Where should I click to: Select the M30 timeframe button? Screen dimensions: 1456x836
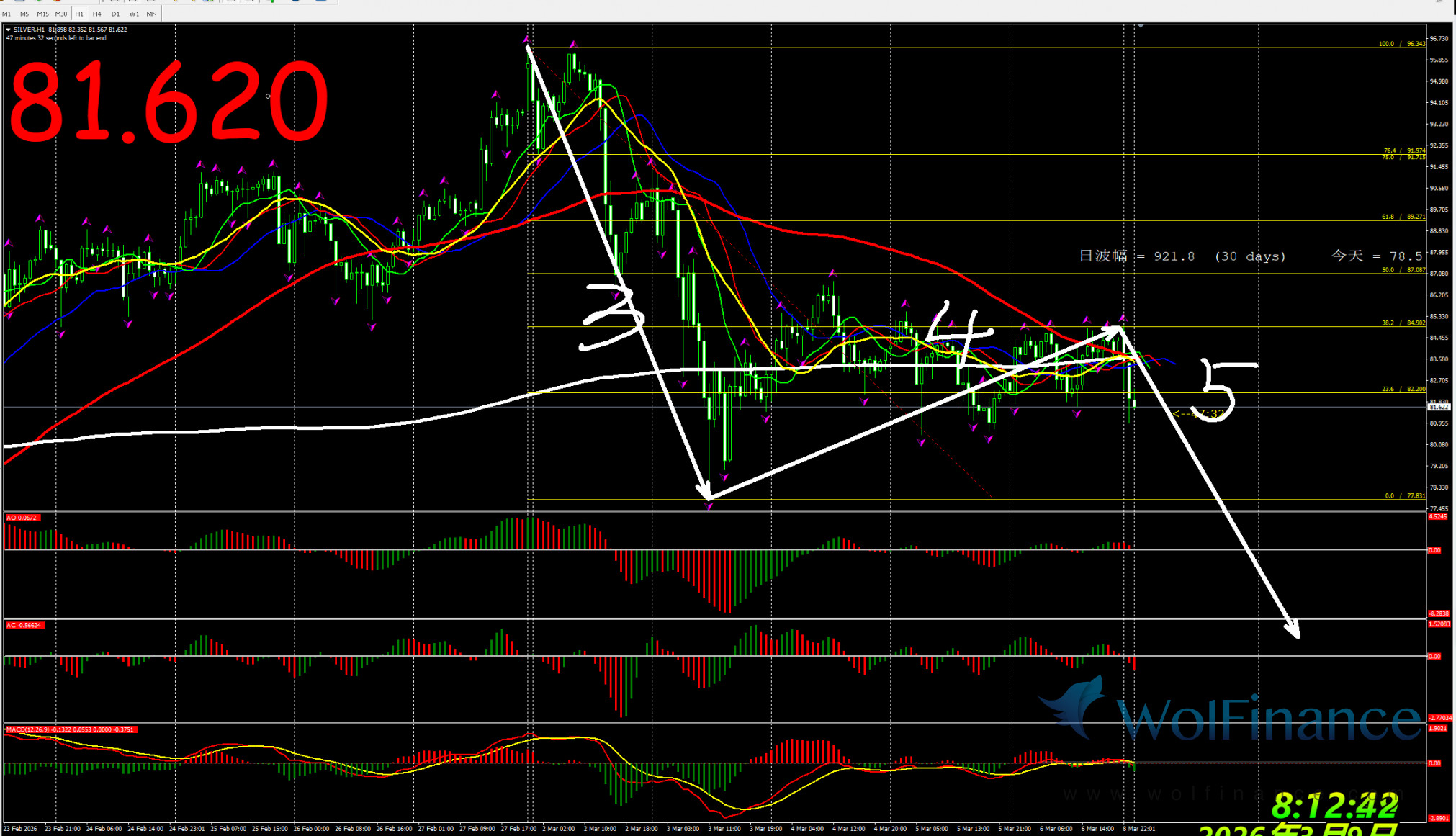60,14
